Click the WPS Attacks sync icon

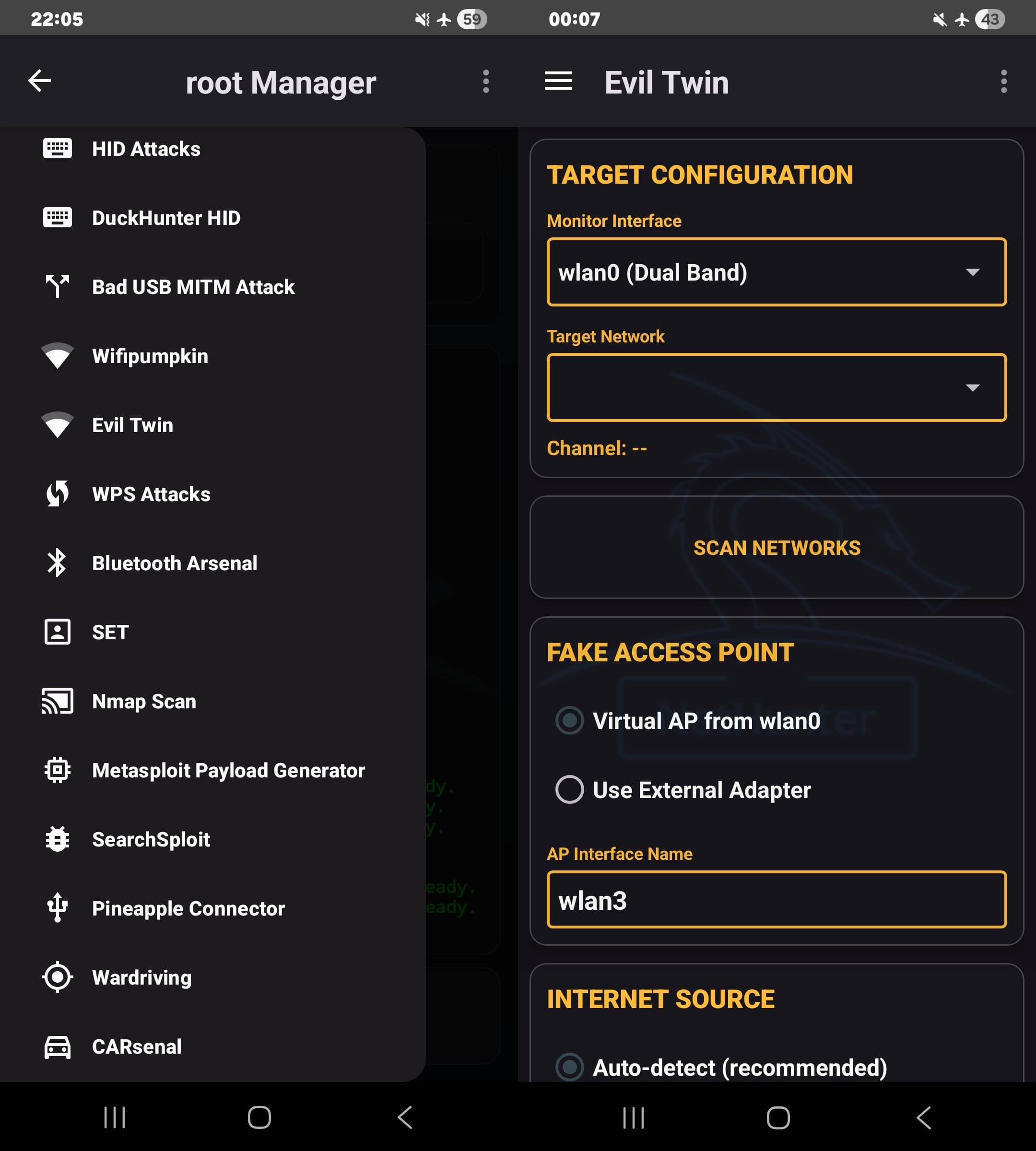pos(58,493)
